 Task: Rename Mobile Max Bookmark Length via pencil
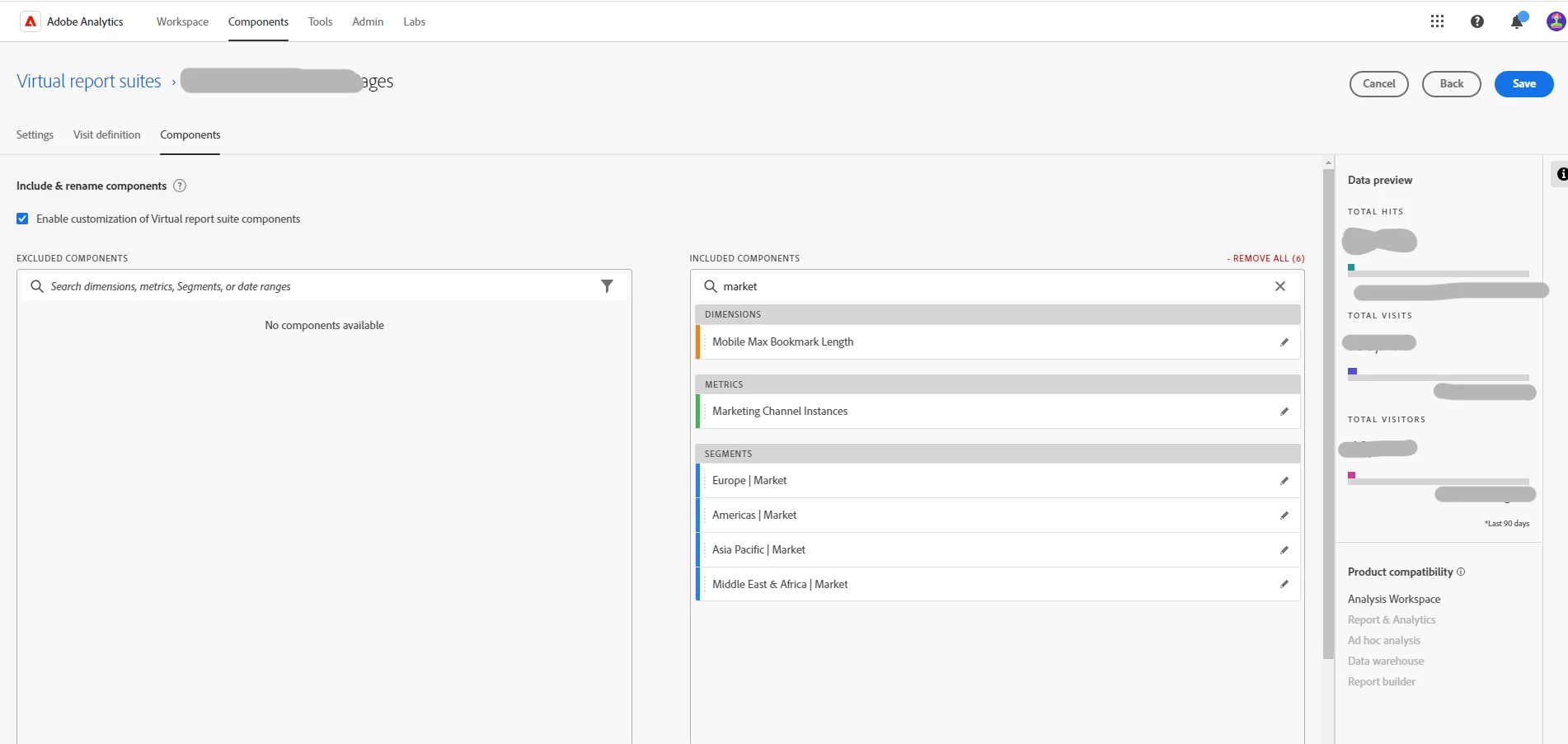click(1284, 341)
